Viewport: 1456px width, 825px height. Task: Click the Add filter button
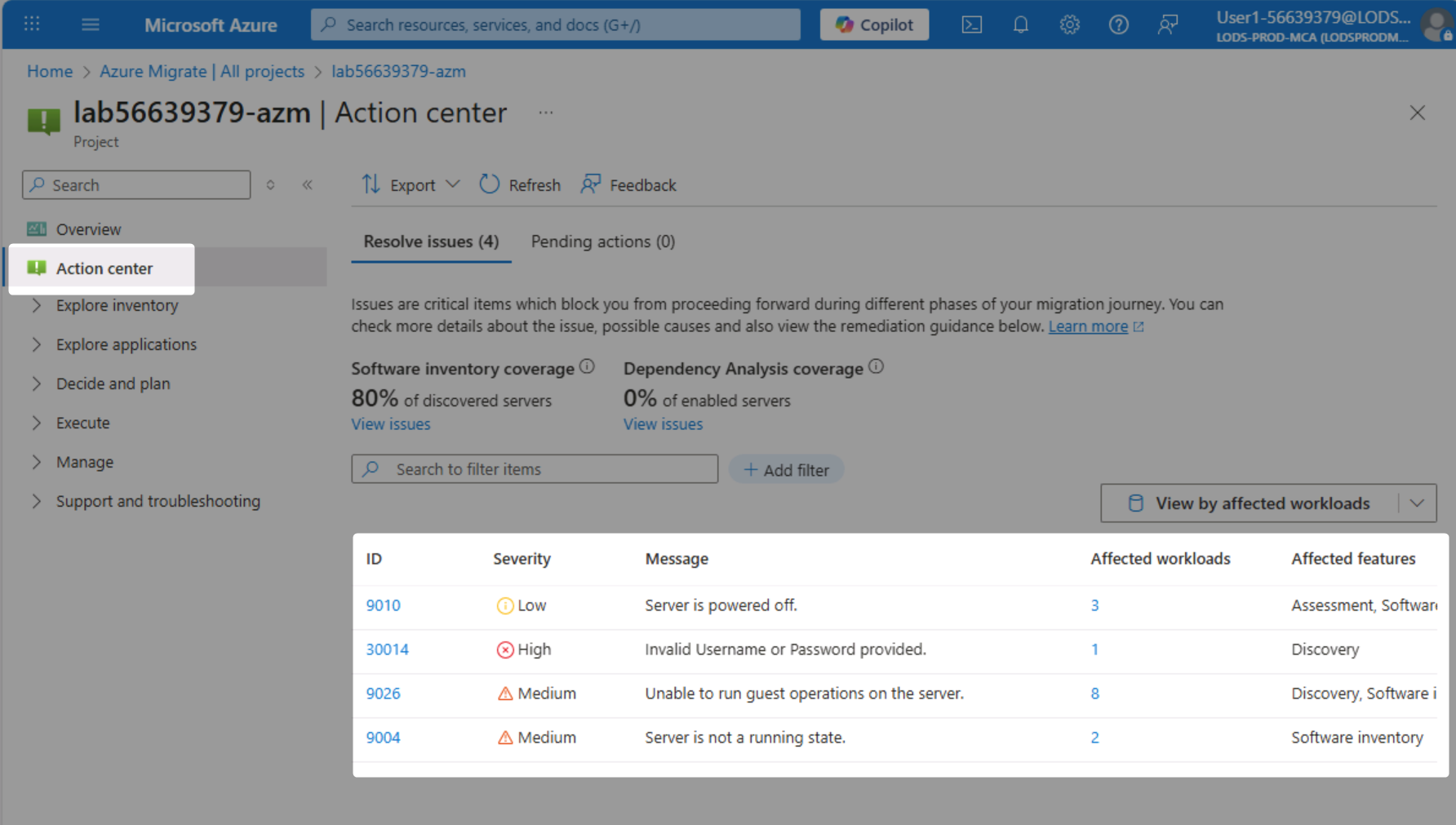(x=786, y=469)
